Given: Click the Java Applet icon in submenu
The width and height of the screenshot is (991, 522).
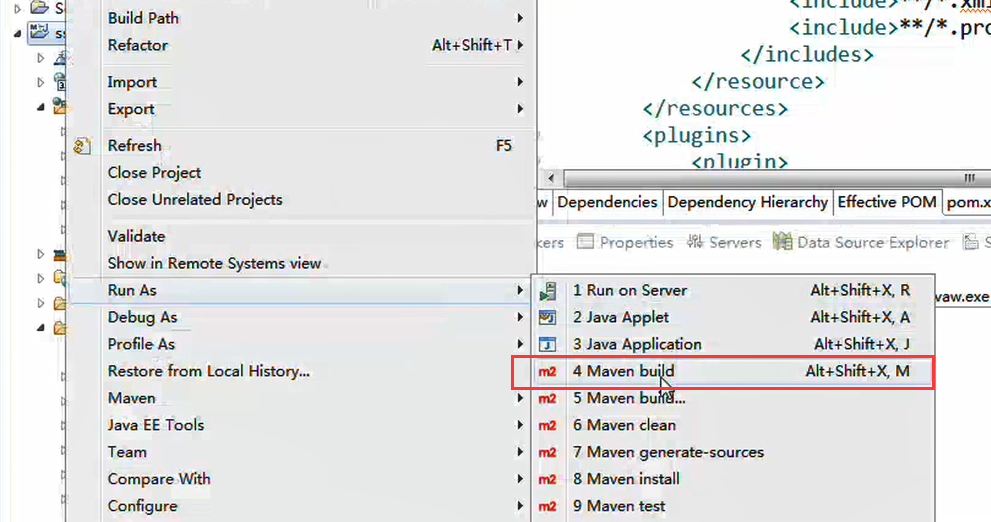Looking at the screenshot, I should point(547,318).
